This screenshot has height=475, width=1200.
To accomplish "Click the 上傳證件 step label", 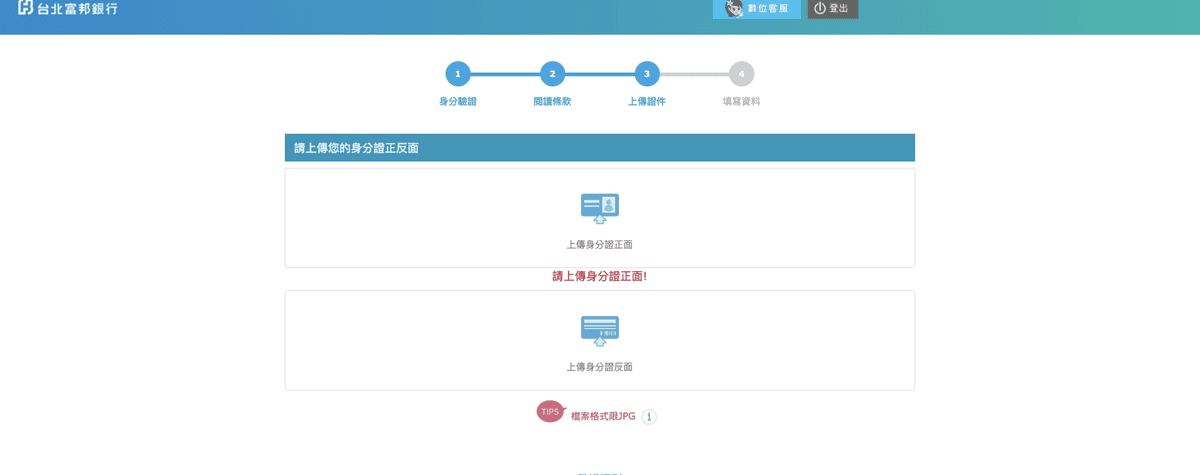I will 647,102.
